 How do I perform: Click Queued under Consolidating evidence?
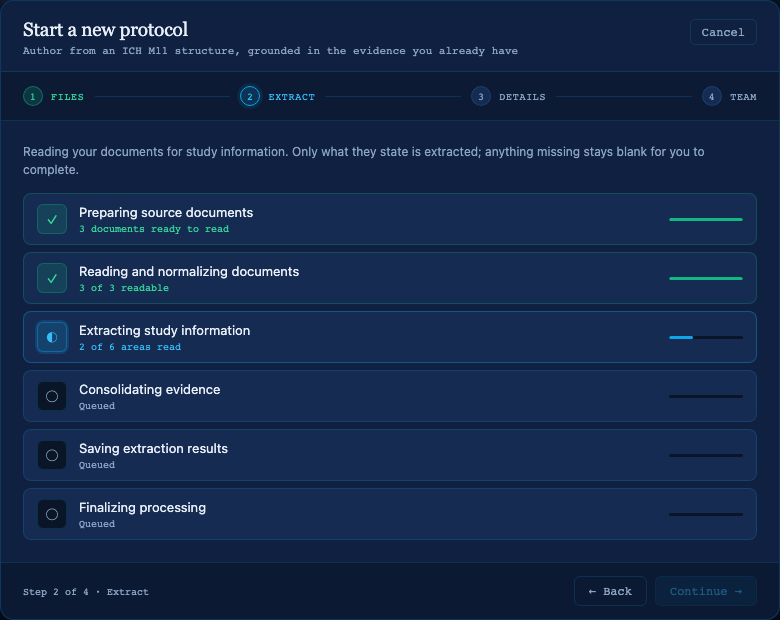tap(97, 406)
